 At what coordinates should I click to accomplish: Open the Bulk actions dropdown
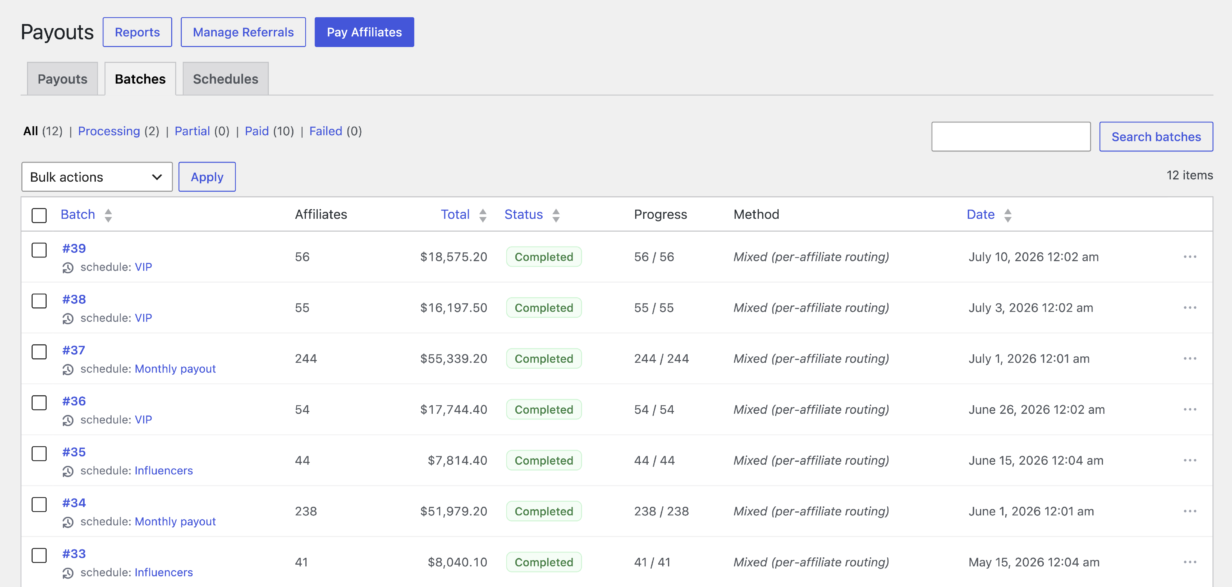pyautogui.click(x=97, y=177)
